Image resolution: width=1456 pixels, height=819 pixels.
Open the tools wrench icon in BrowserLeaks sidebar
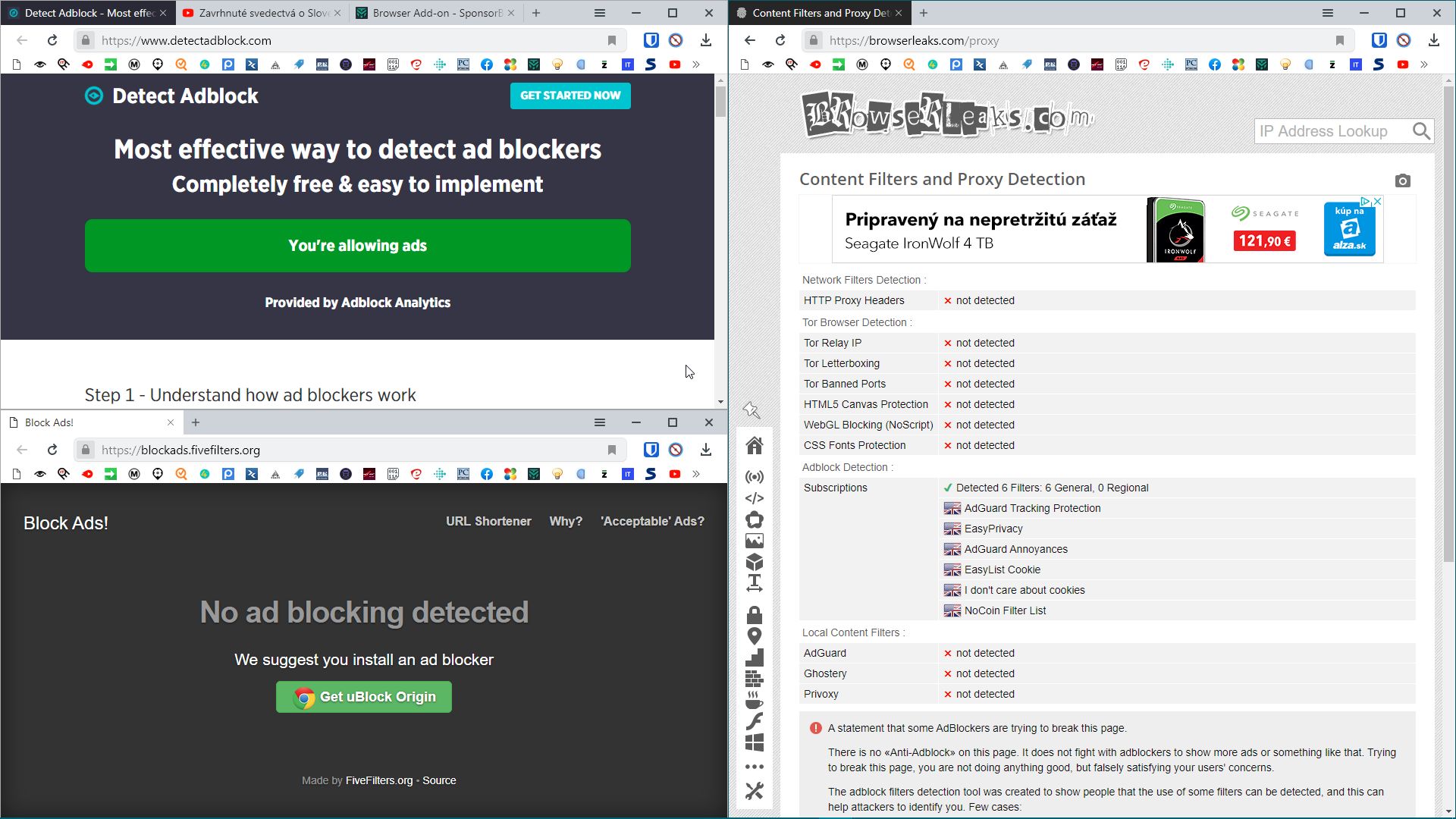[754, 791]
